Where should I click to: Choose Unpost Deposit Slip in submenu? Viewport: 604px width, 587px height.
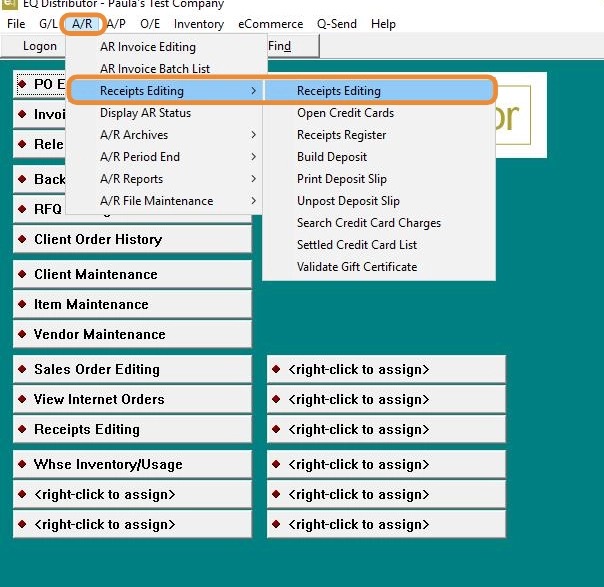379,201
